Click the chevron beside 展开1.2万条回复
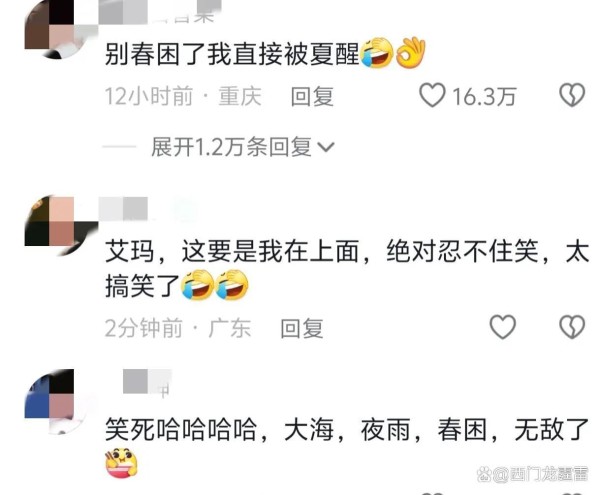 (326, 148)
